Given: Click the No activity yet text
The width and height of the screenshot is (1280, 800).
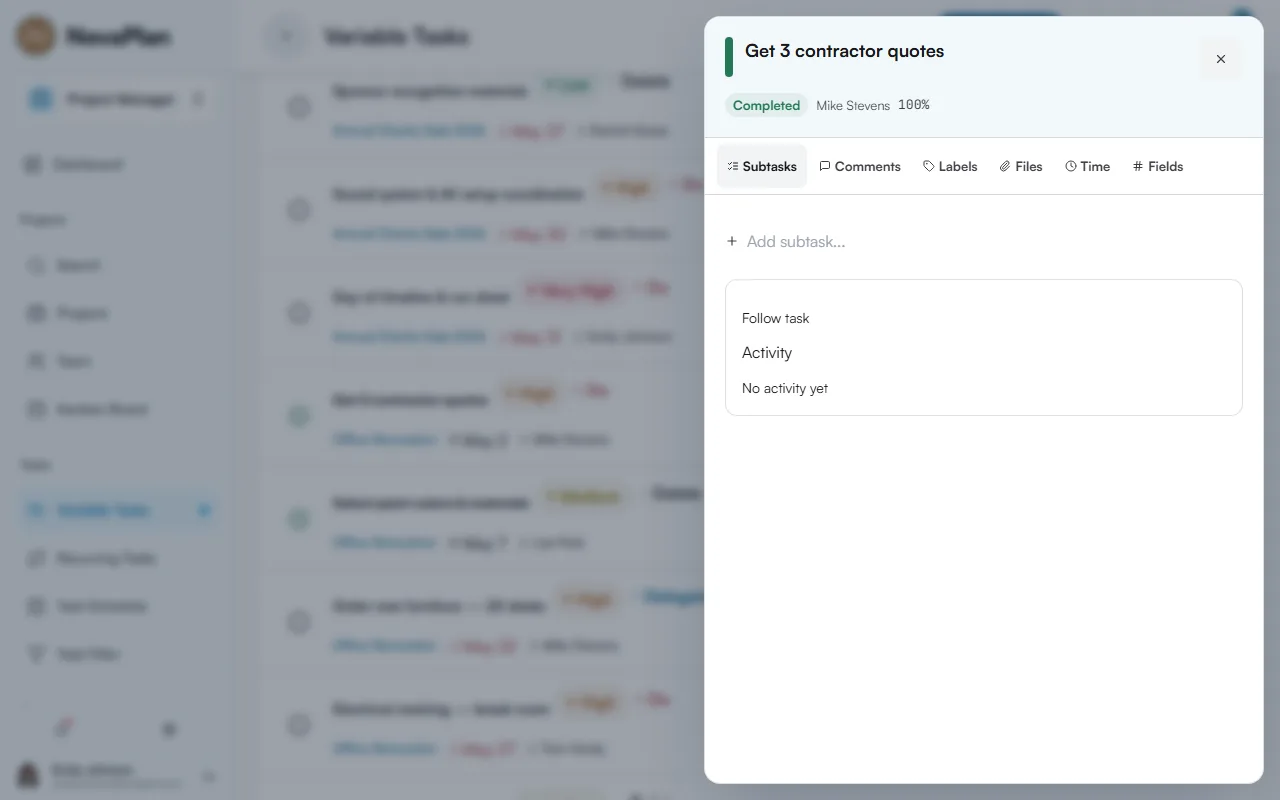Looking at the screenshot, I should click(785, 388).
